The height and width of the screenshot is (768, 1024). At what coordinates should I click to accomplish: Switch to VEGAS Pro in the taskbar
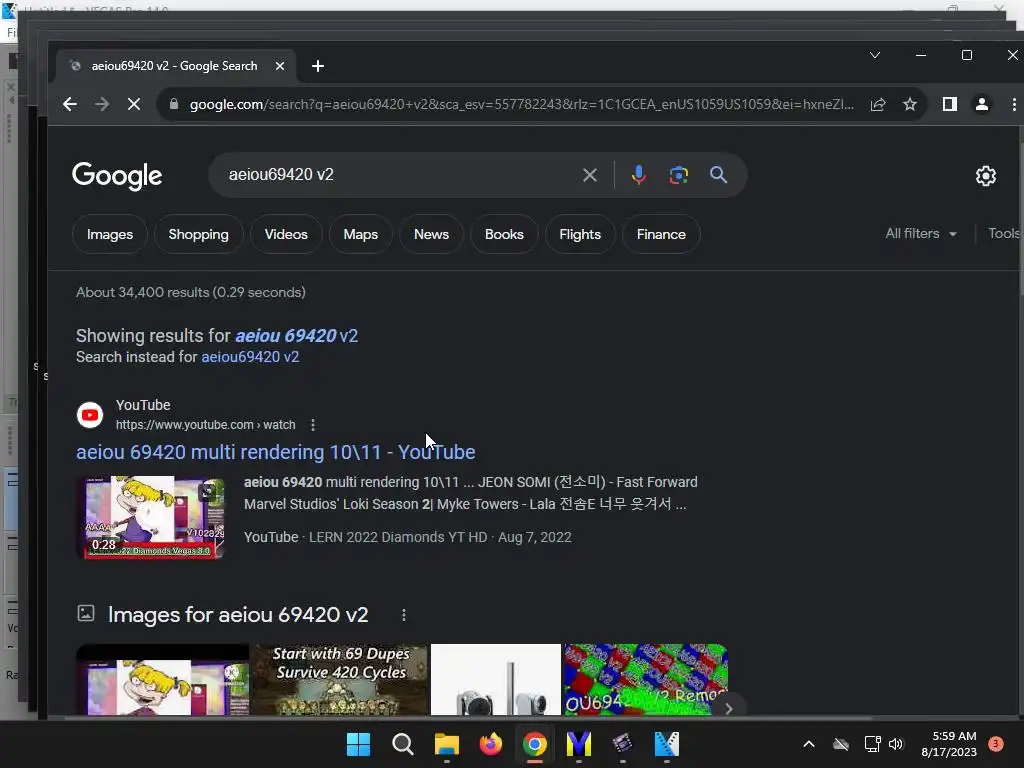point(667,744)
